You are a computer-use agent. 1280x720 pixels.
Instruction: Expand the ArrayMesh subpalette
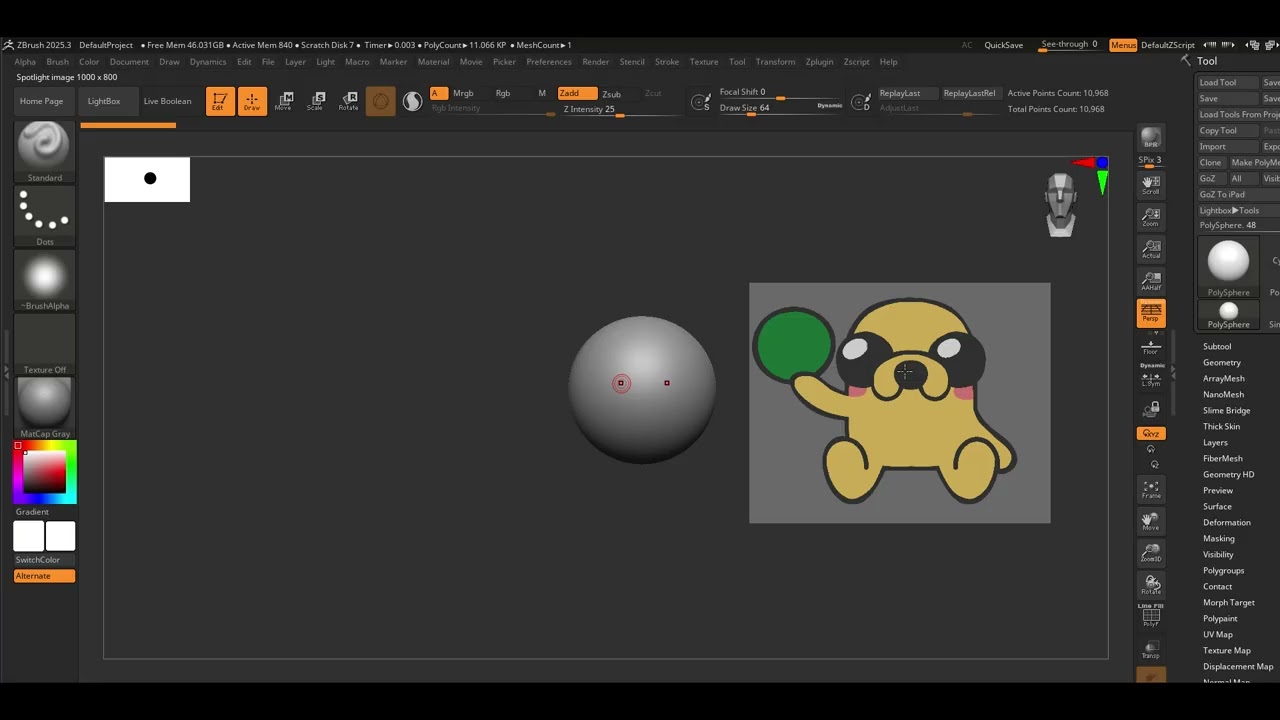coord(1224,378)
